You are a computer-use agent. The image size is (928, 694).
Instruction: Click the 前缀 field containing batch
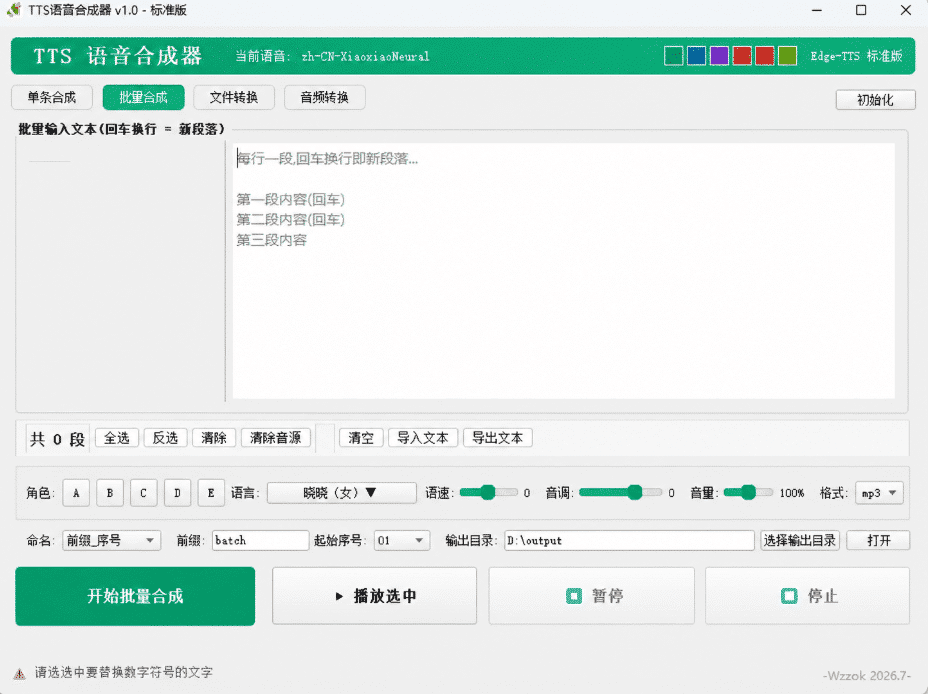[260, 540]
